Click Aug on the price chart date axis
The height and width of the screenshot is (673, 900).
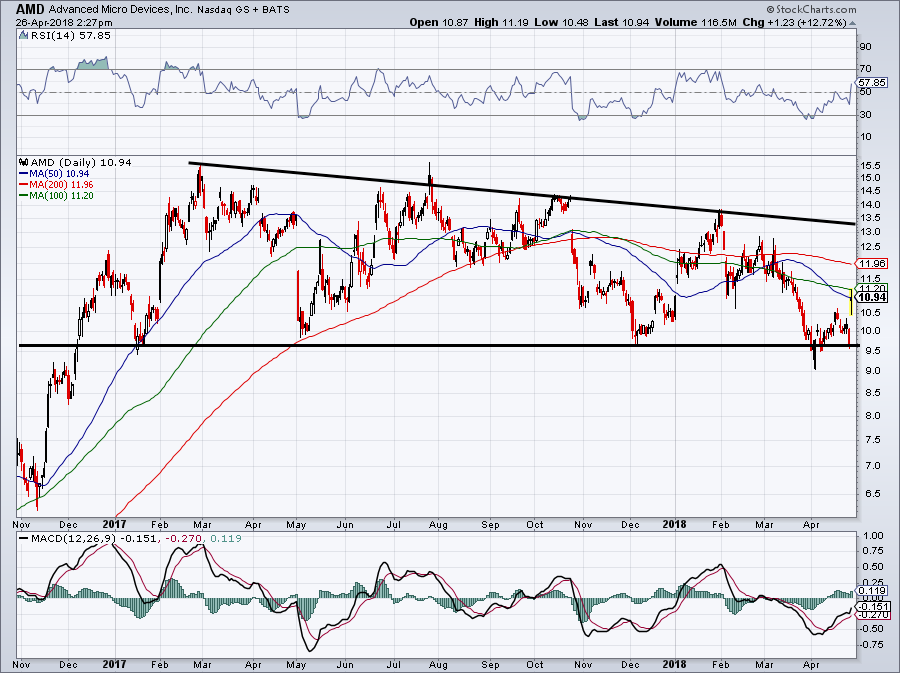[438, 524]
